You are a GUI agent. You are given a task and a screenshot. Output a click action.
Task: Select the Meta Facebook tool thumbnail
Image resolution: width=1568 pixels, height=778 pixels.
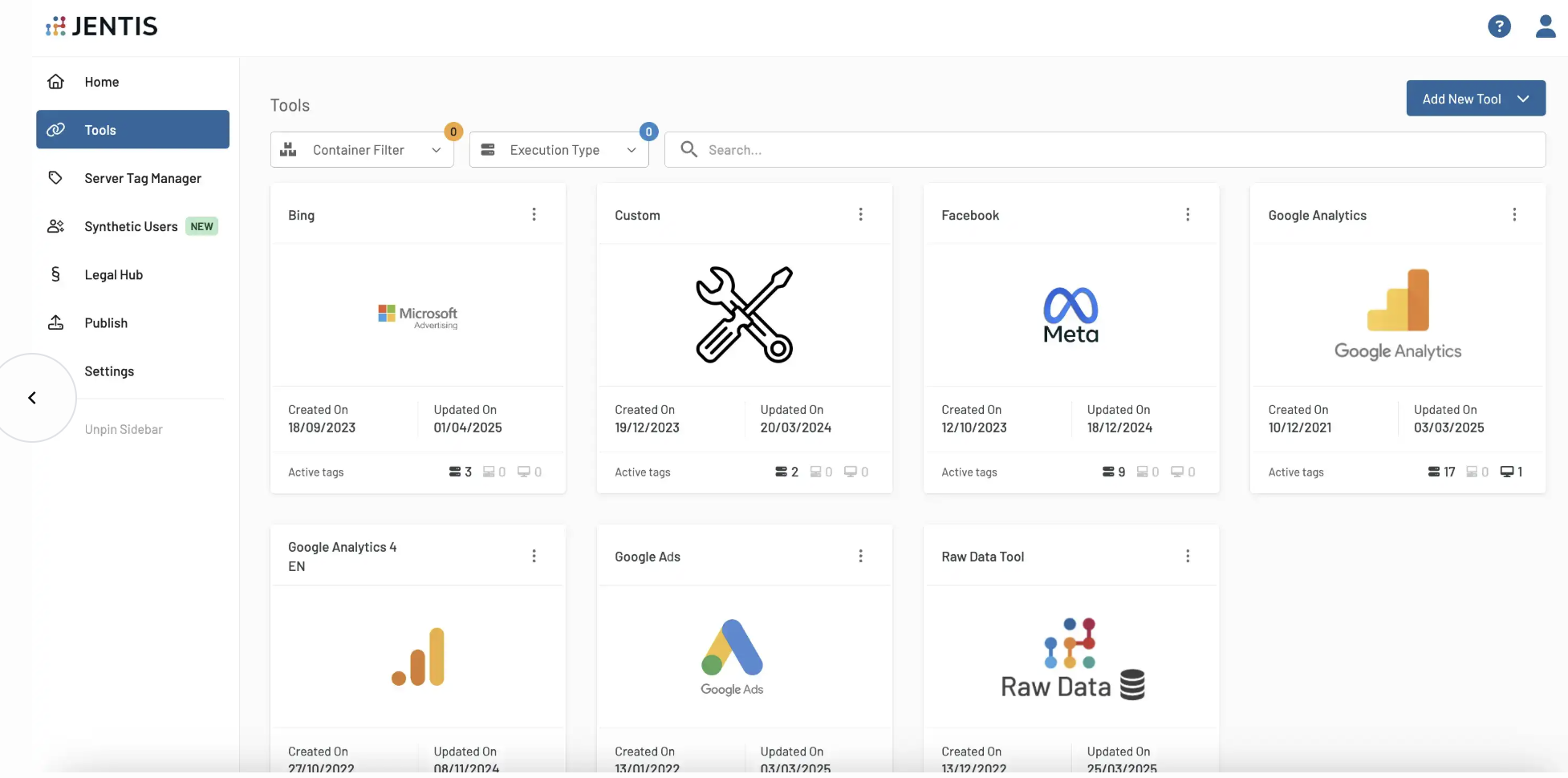(x=1070, y=315)
